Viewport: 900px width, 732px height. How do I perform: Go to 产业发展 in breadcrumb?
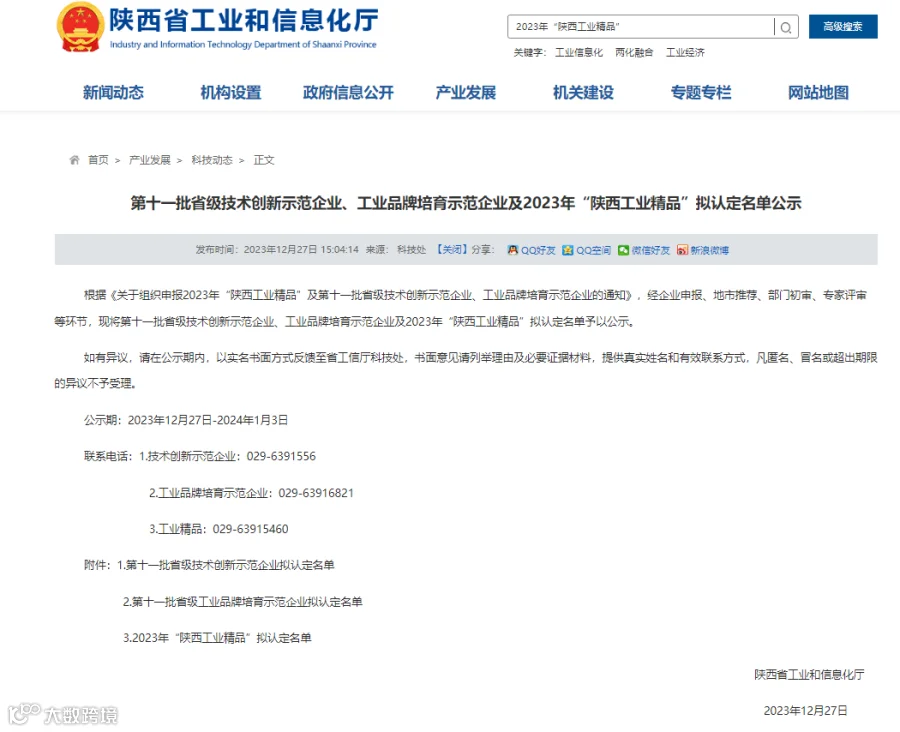[x=149, y=160]
